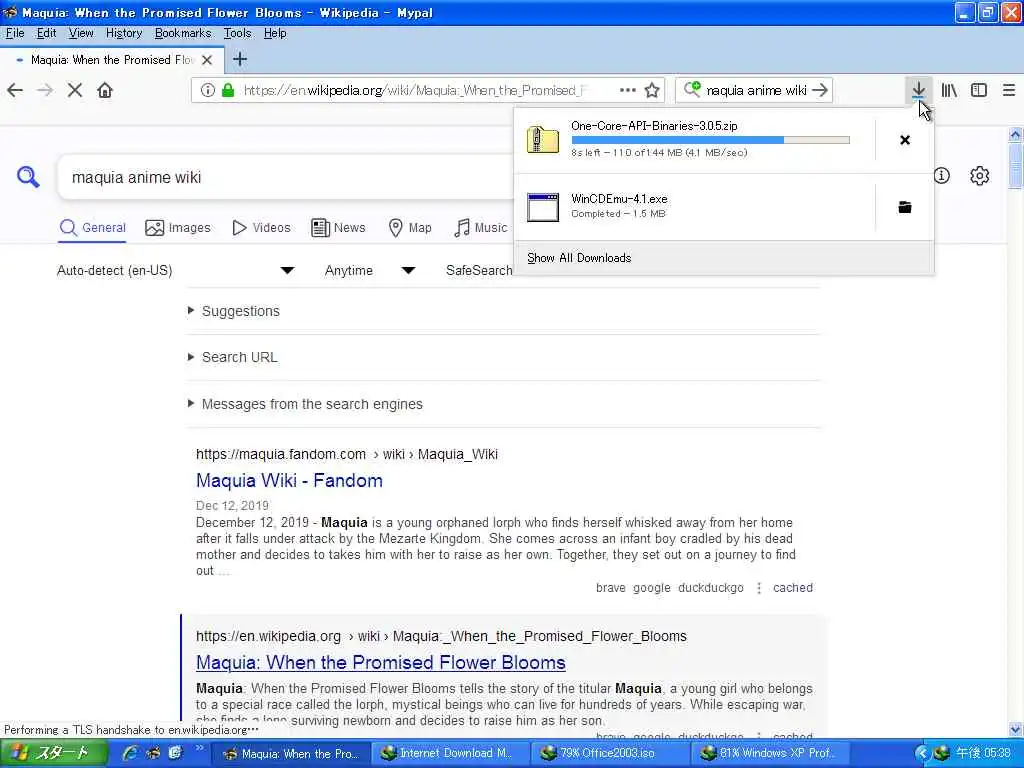Open Maquia Wiki - Fandom result
The width and height of the screenshot is (1024, 768).
(289, 481)
